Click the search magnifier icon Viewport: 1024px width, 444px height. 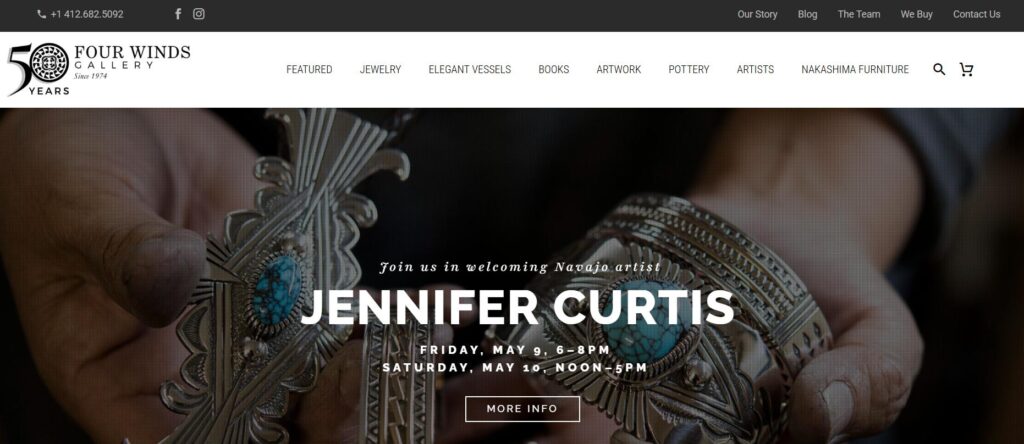click(x=939, y=69)
